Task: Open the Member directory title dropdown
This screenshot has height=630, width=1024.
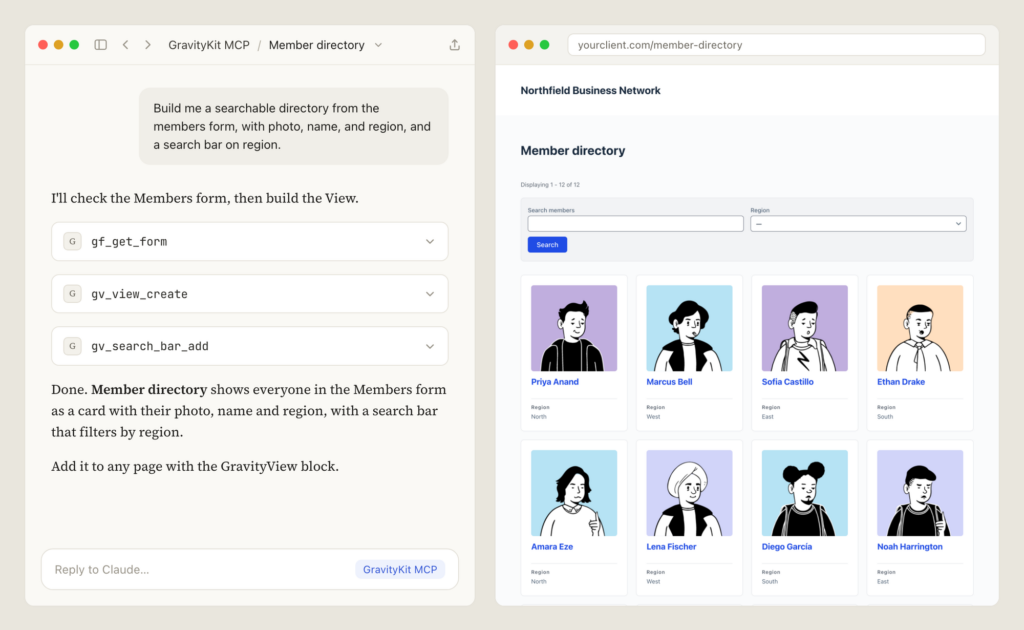Action: pyautogui.click(x=378, y=45)
